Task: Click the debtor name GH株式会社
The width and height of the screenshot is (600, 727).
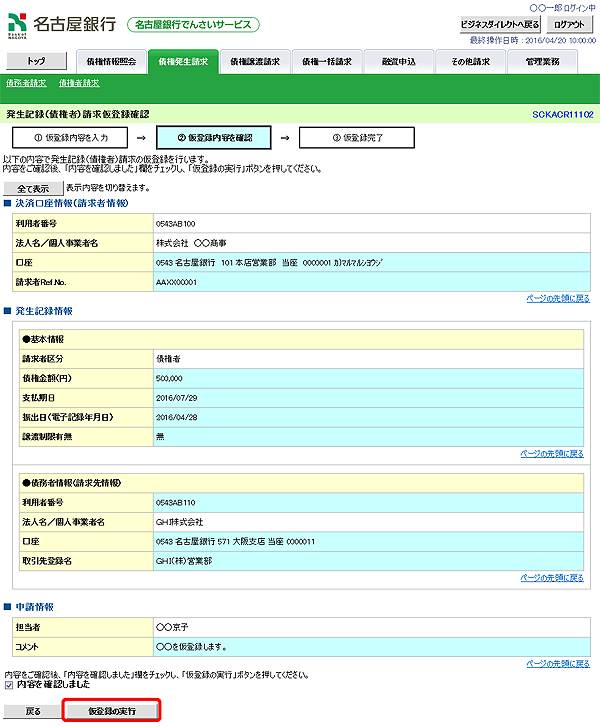Action: point(179,523)
